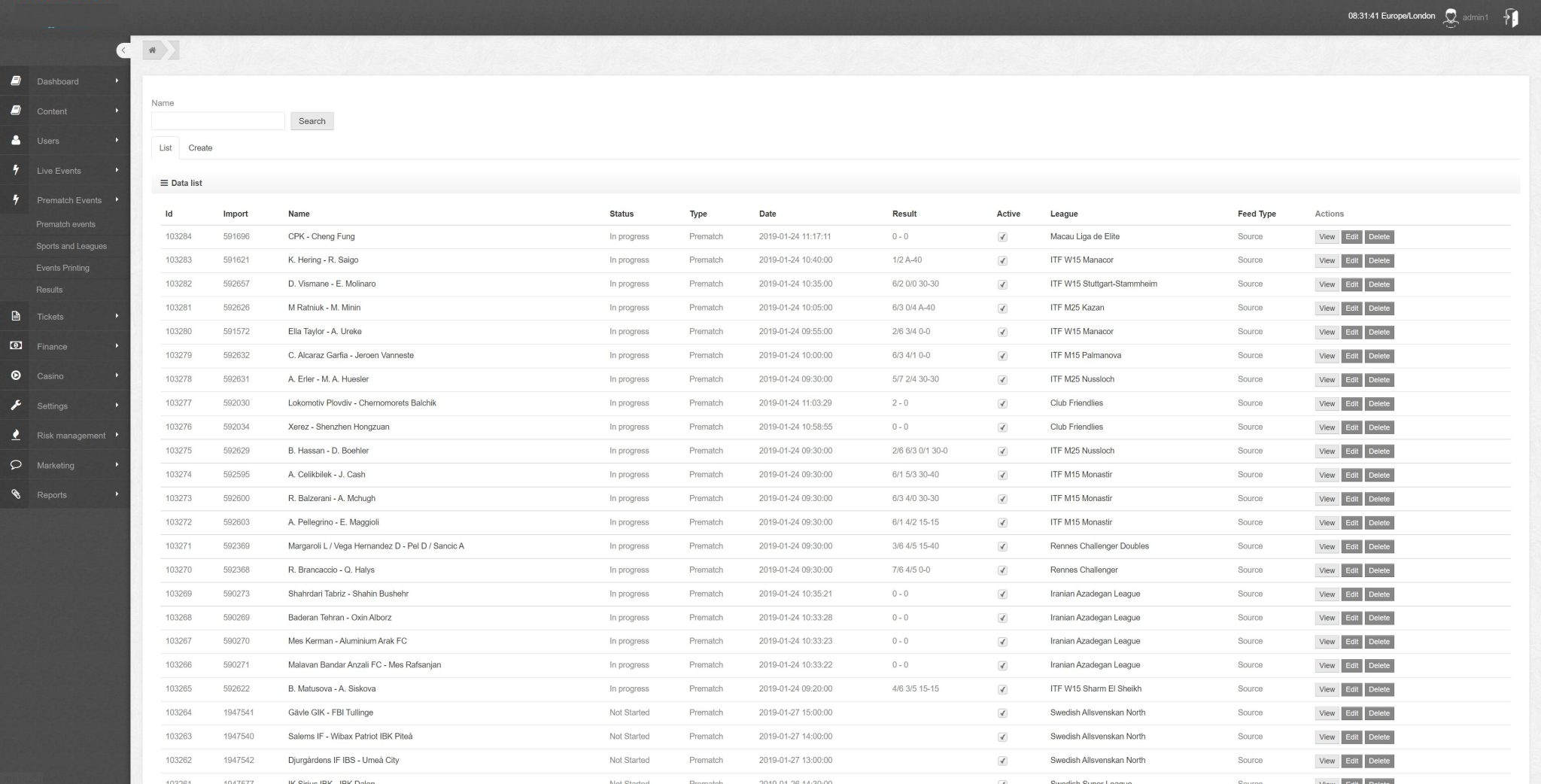Click the Reports paperclip icon

[15, 494]
